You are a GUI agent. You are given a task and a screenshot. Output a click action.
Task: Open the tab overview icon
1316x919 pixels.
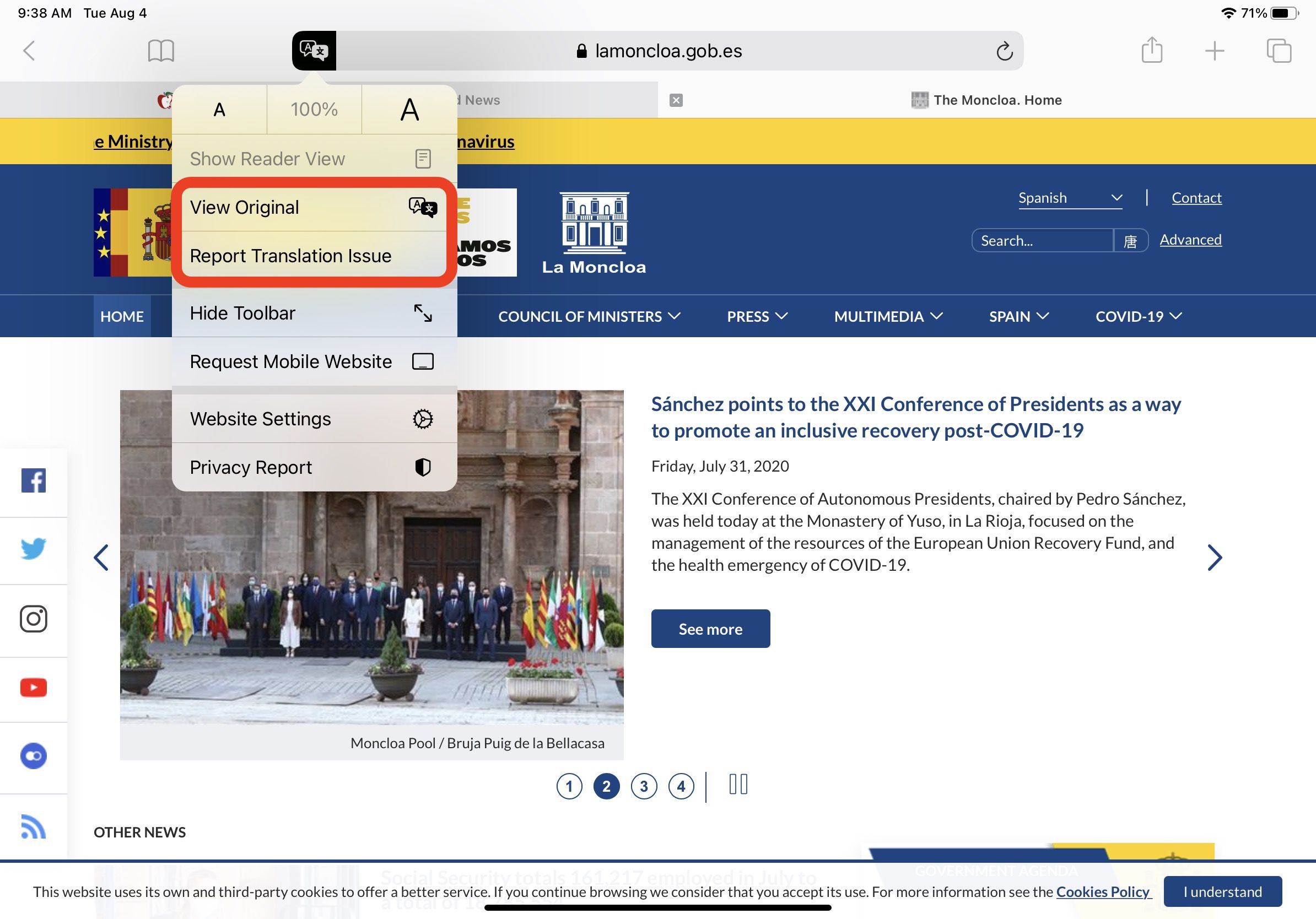click(1279, 51)
